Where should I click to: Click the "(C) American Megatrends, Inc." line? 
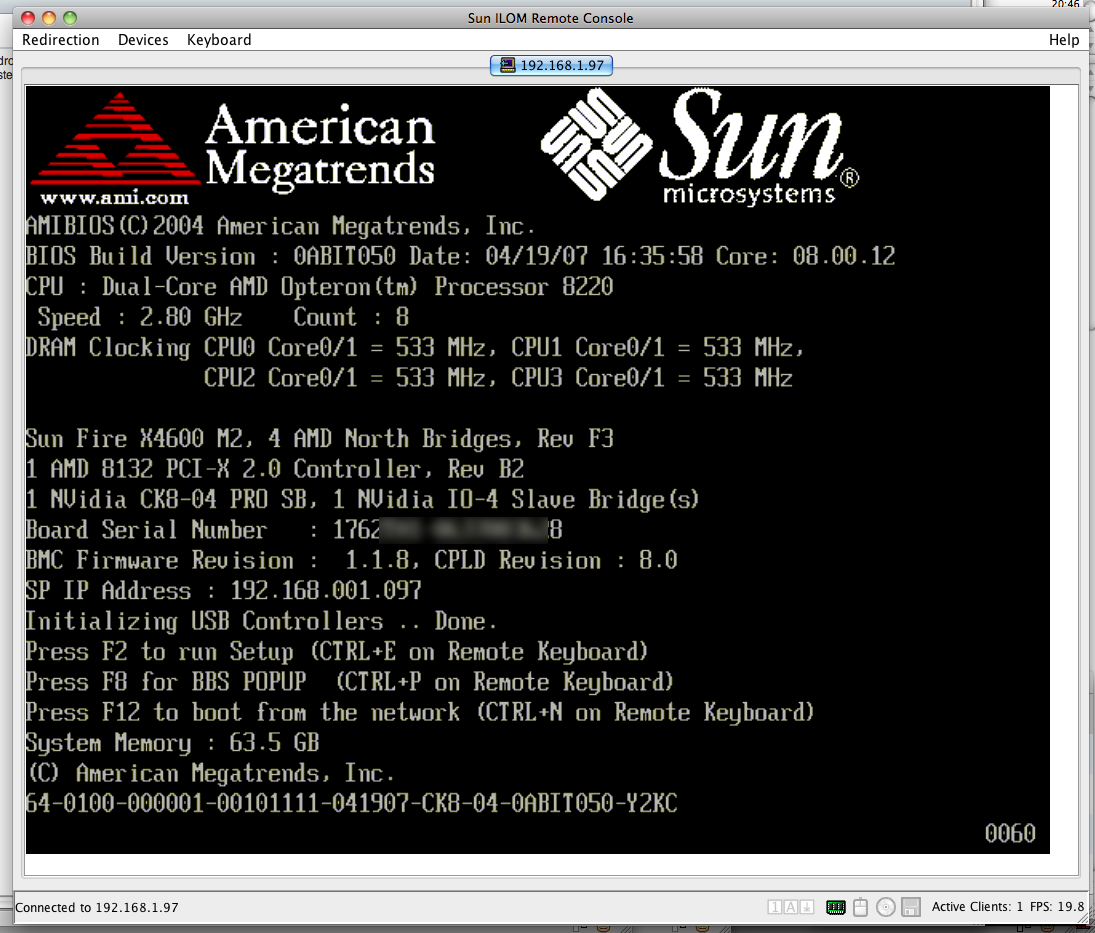click(x=211, y=773)
